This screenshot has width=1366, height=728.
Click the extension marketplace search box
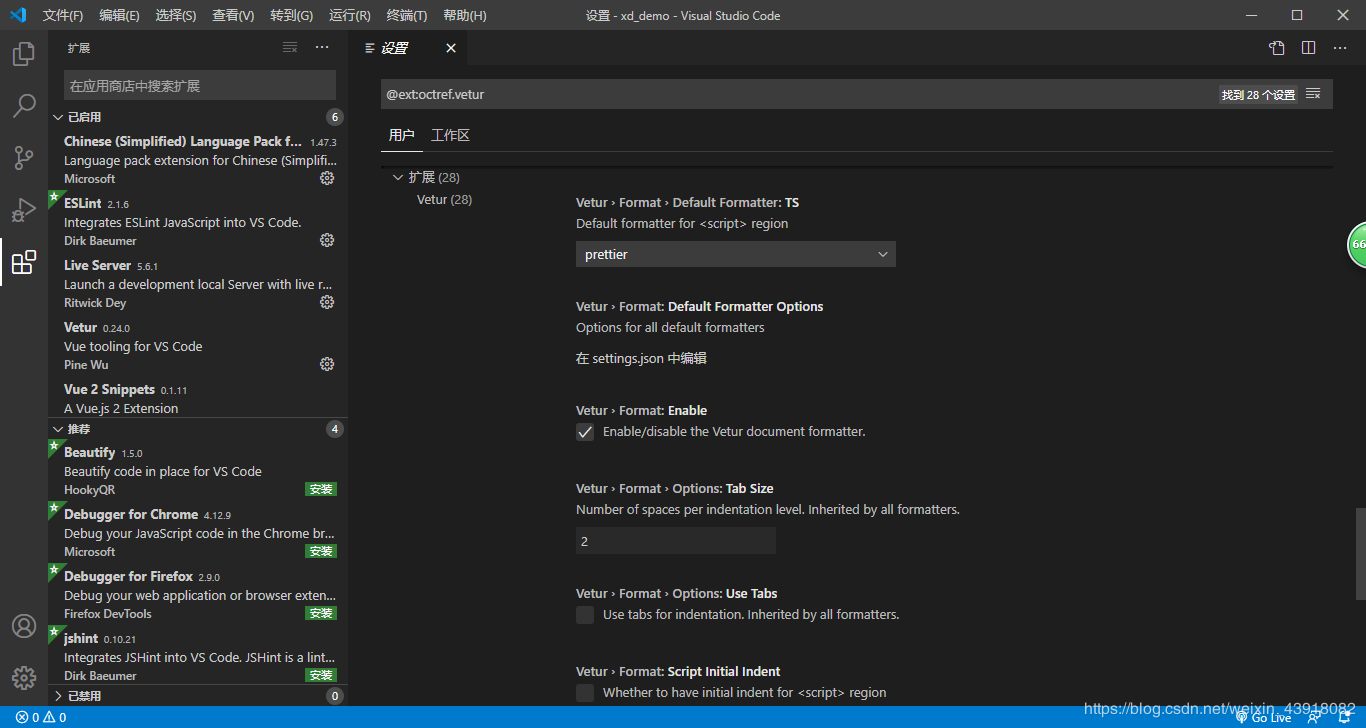click(x=200, y=86)
